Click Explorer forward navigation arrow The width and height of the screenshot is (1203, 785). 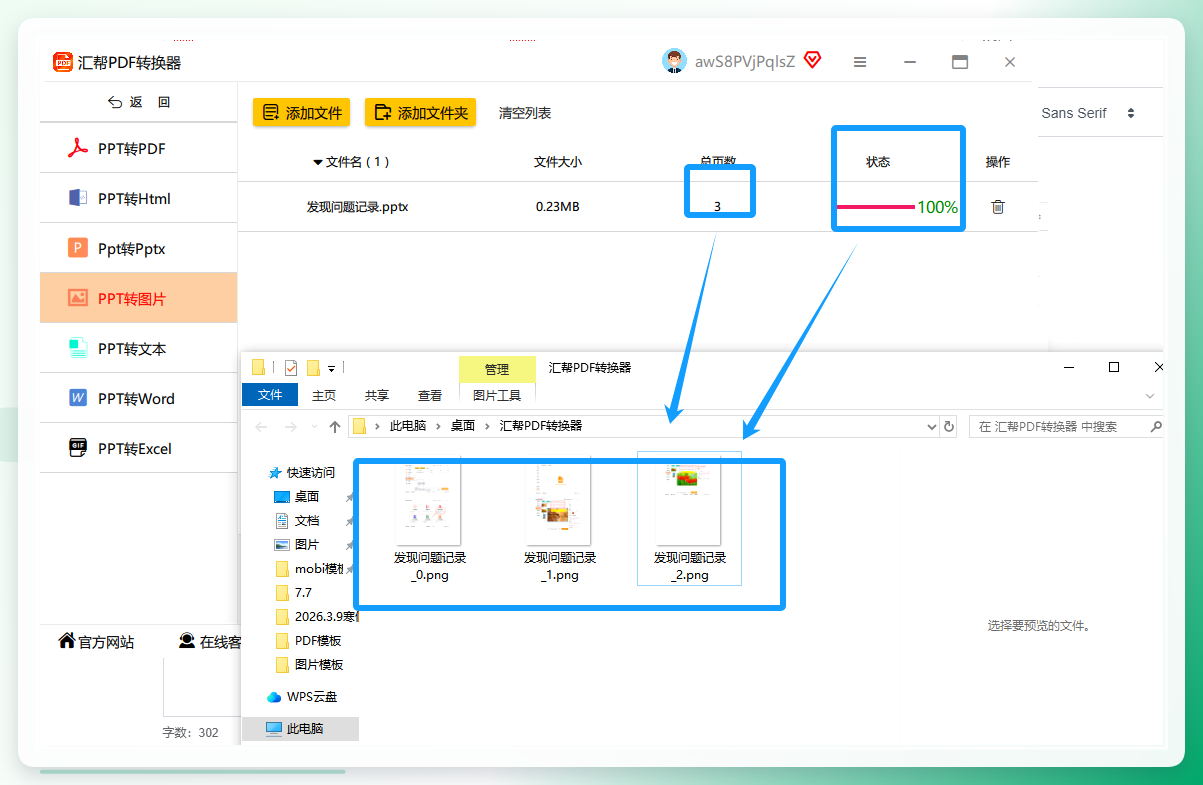[291, 426]
